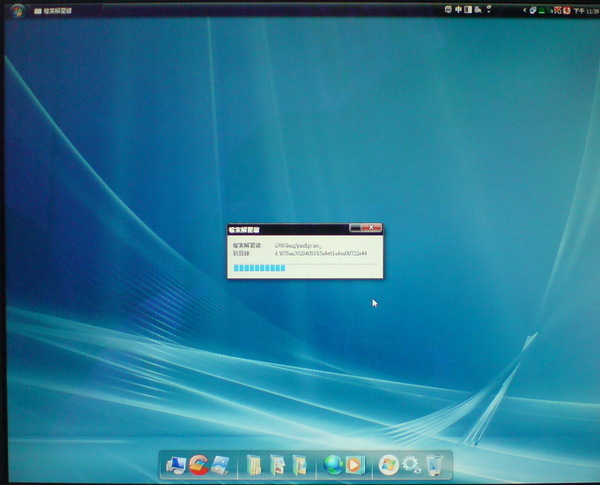Click the destination folder path text
This screenshot has height=485, width=600.
[321, 253]
